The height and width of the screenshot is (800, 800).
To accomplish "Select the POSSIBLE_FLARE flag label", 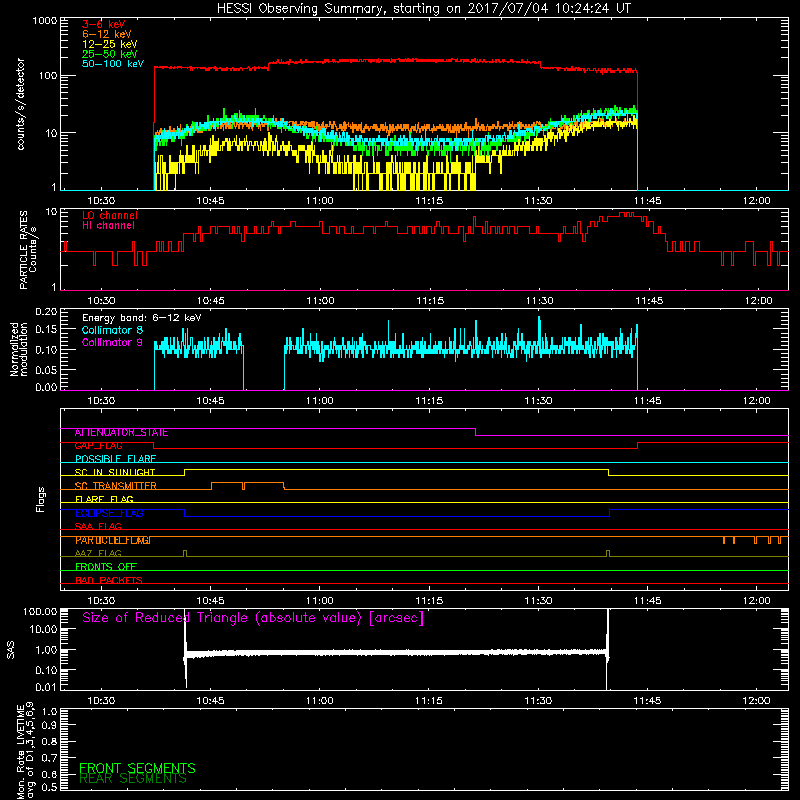I will (115, 459).
